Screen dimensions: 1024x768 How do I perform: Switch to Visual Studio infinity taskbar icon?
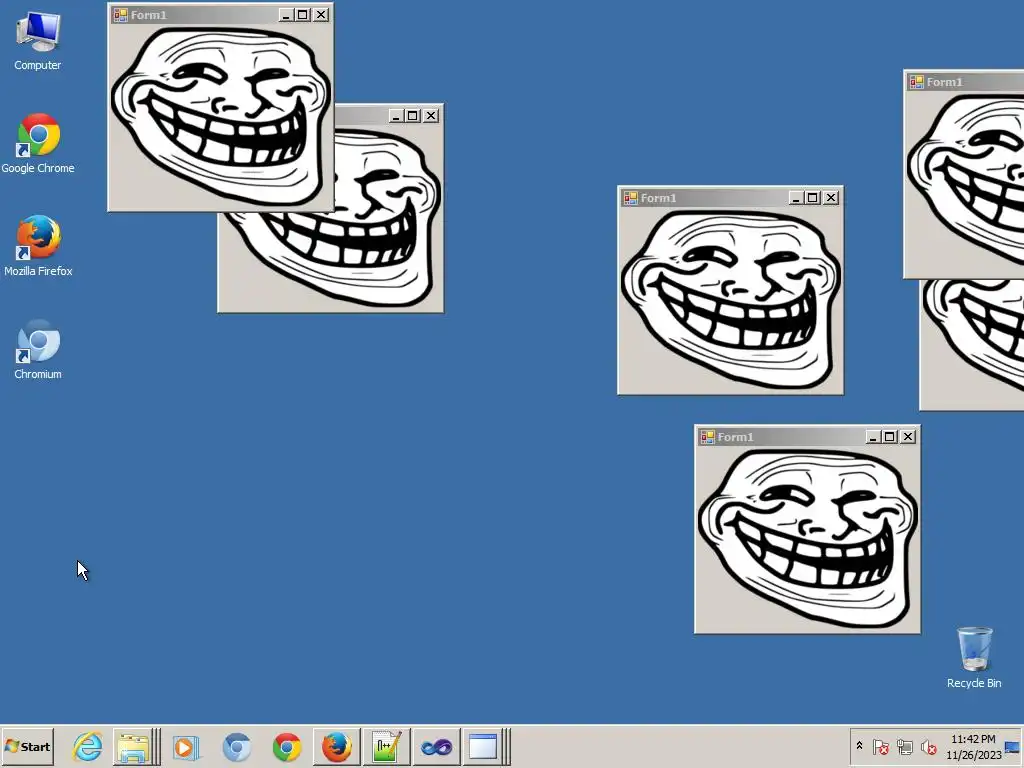(x=436, y=746)
